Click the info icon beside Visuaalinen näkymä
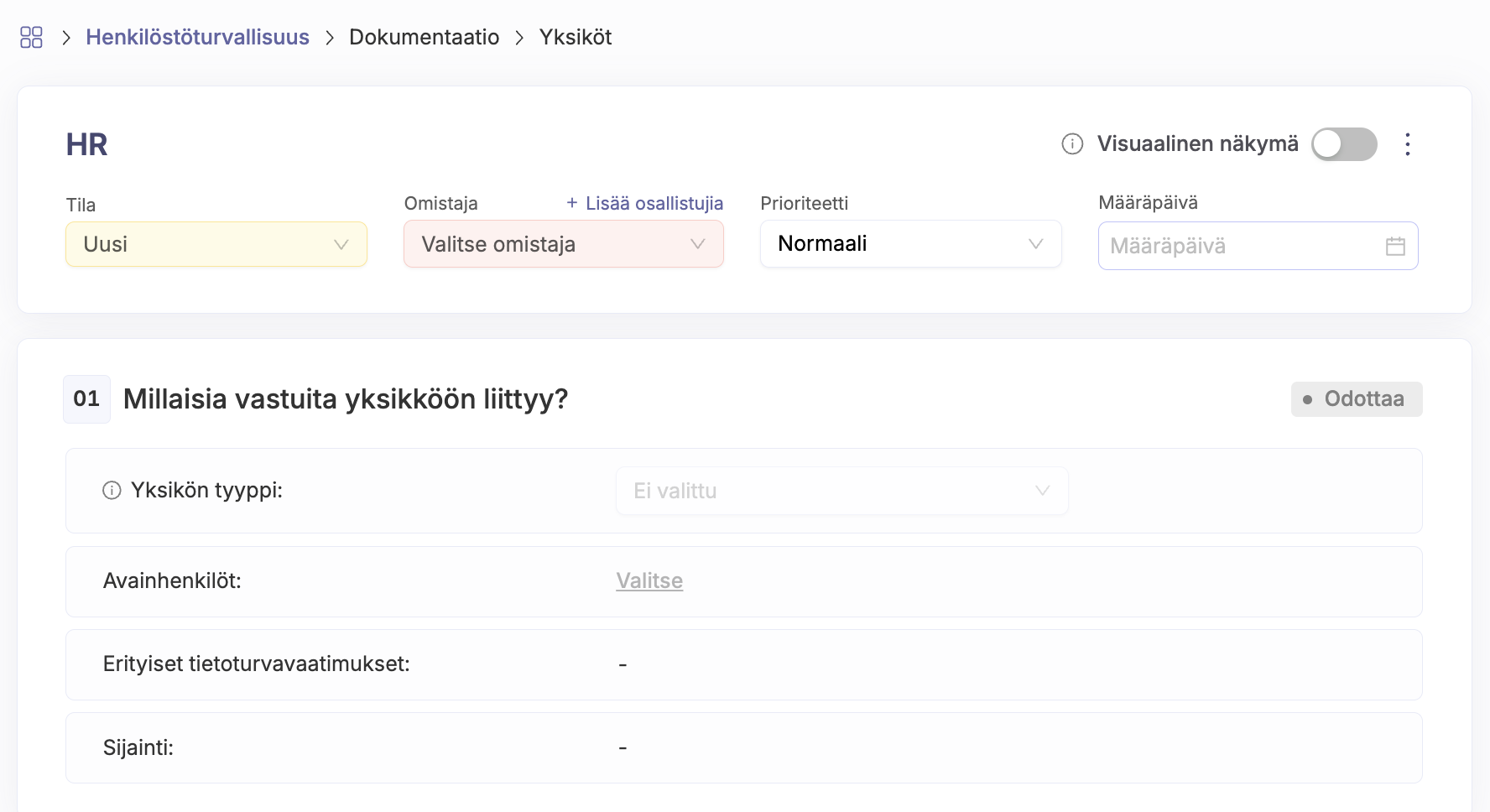 click(1072, 144)
